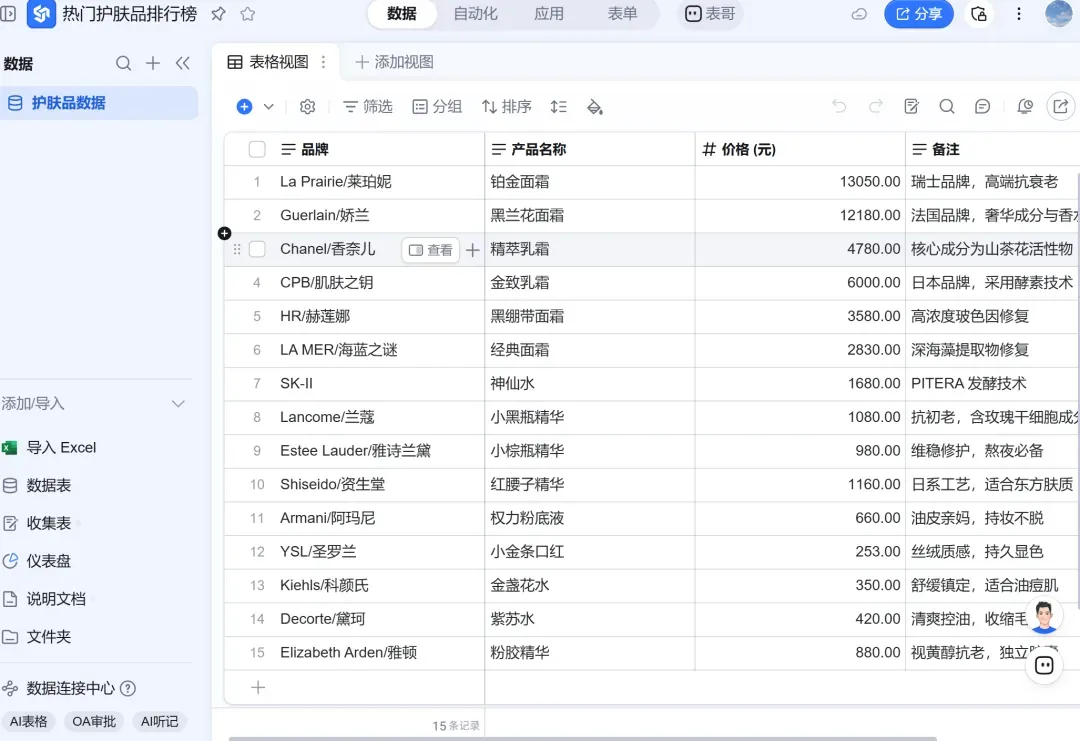Click the cell 神仙水

point(590,384)
